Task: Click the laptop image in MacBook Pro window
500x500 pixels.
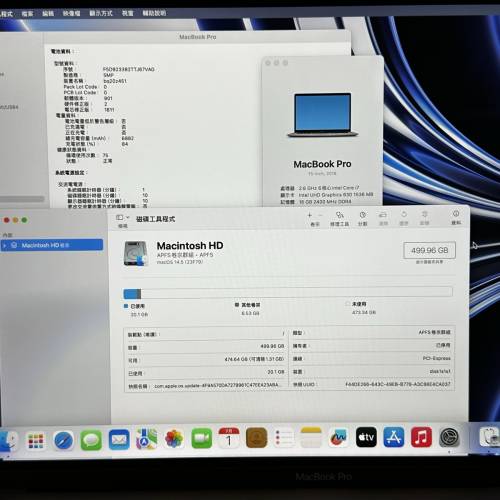Action: click(323, 115)
